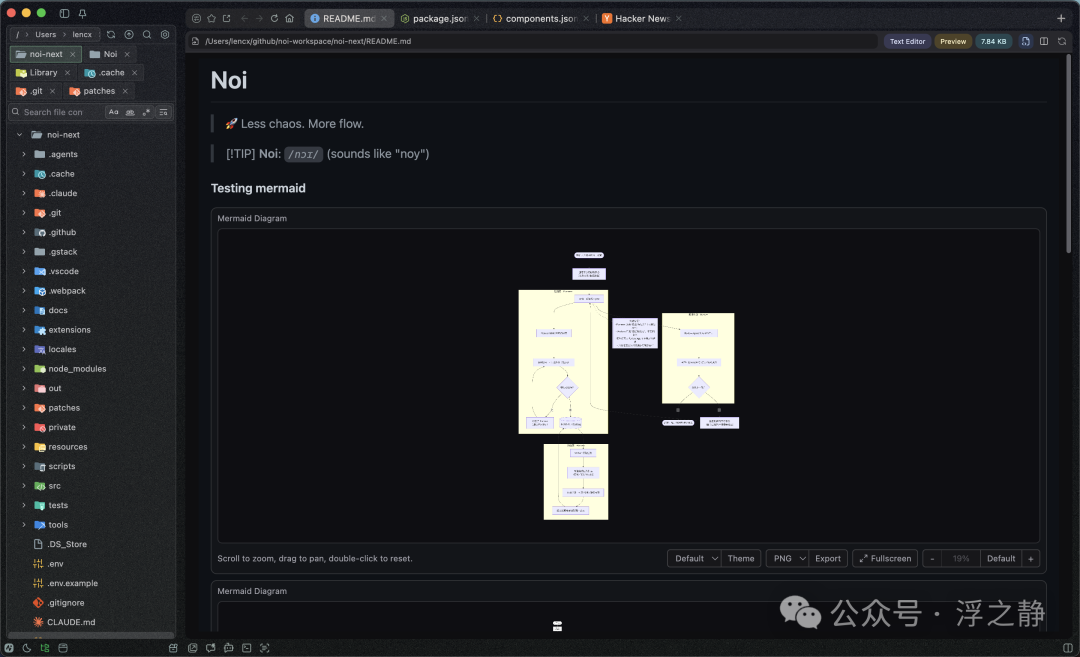The image size is (1080, 657).
Task: Toggle search filter list option
Action: pyautogui.click(x=163, y=112)
